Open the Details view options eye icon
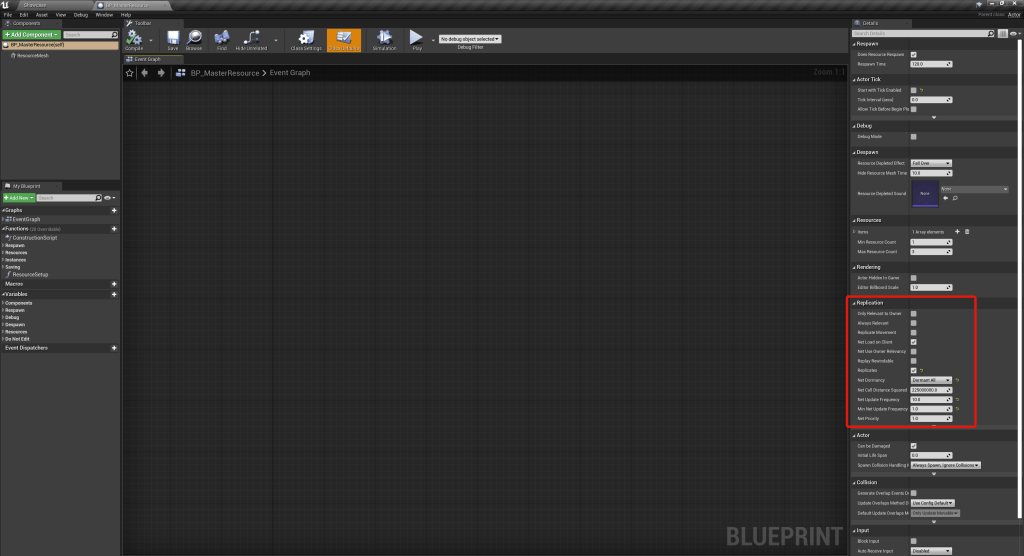Viewport: 1024px width, 556px height. (1014, 33)
